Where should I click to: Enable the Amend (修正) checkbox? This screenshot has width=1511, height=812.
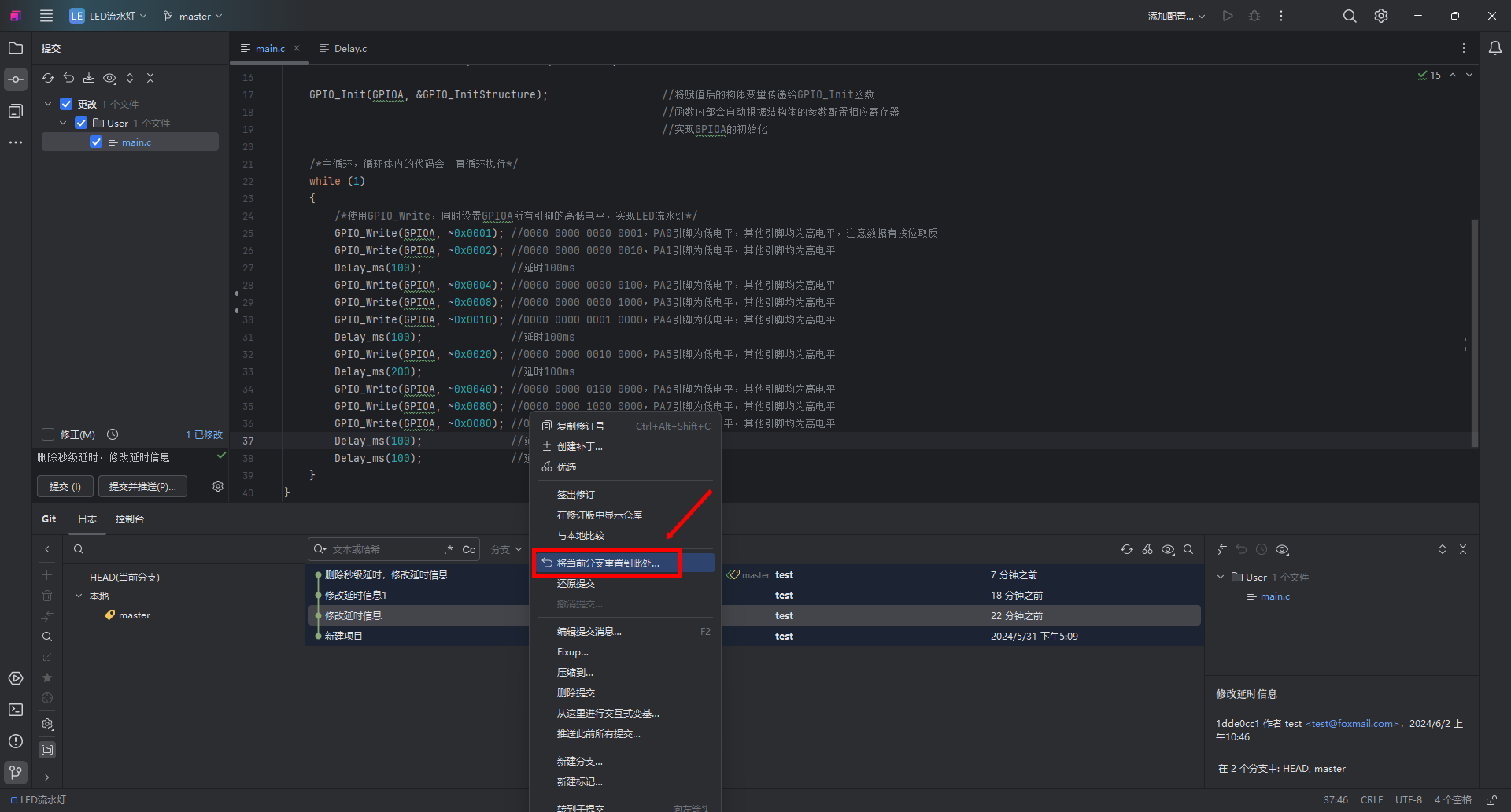tap(48, 434)
